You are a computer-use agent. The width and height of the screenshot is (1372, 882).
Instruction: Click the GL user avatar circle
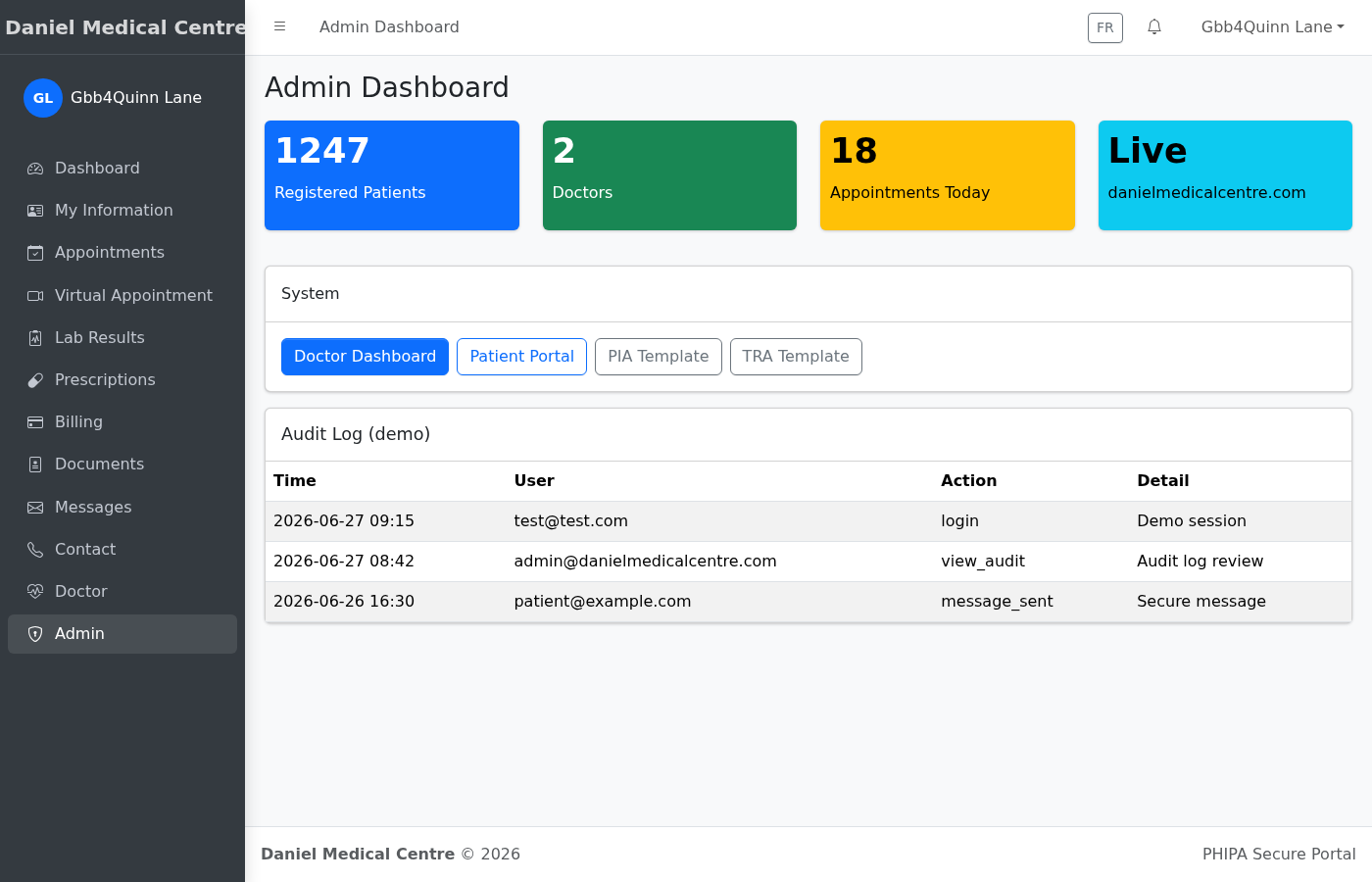click(43, 98)
